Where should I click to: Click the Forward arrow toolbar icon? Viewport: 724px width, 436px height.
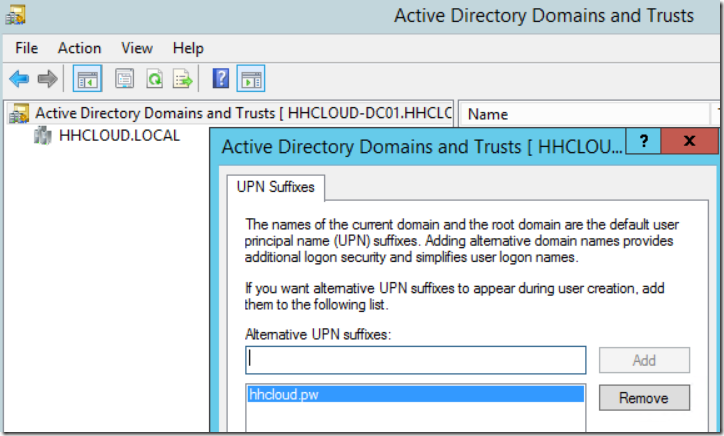[x=47, y=79]
